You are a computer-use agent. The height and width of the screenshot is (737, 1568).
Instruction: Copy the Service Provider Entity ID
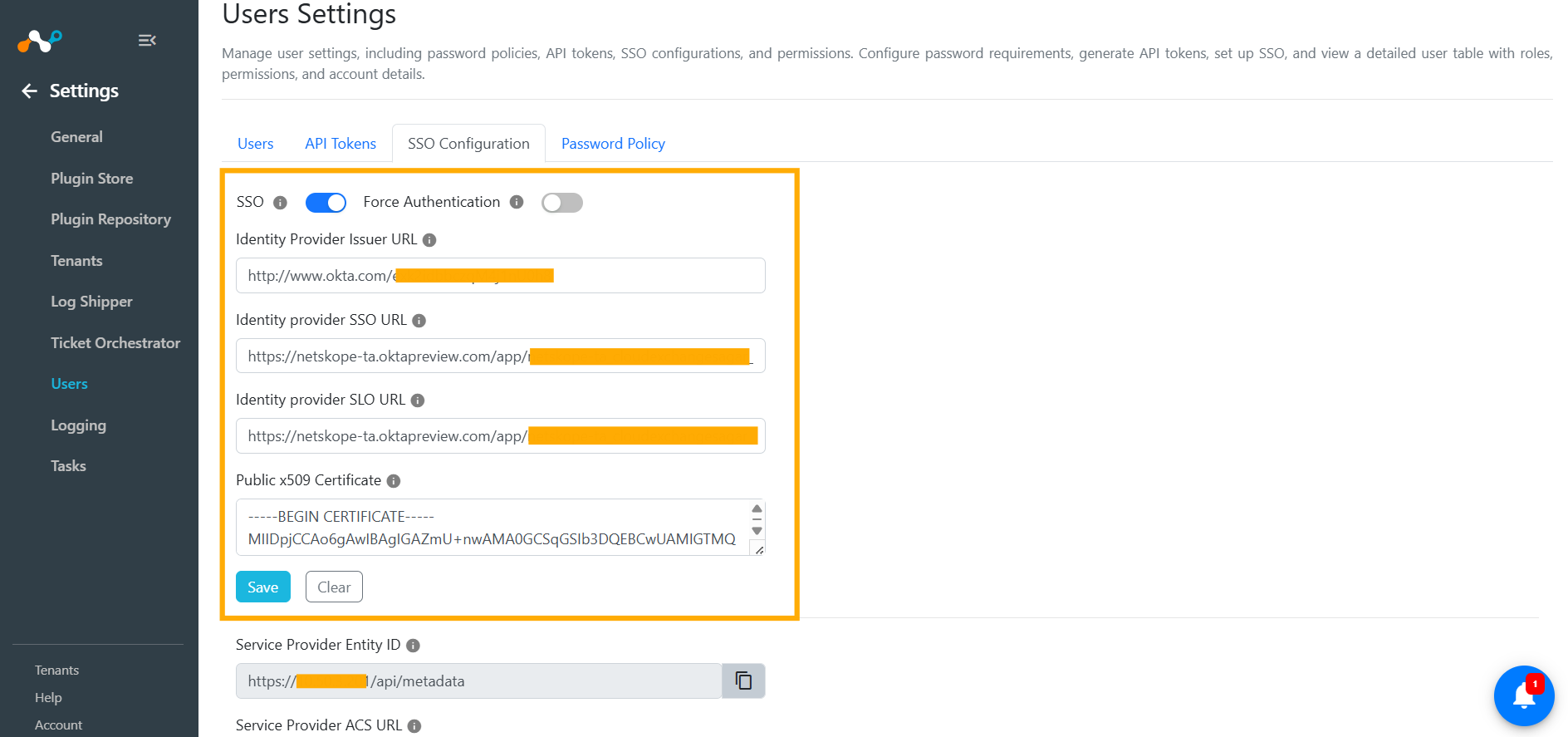(x=743, y=680)
